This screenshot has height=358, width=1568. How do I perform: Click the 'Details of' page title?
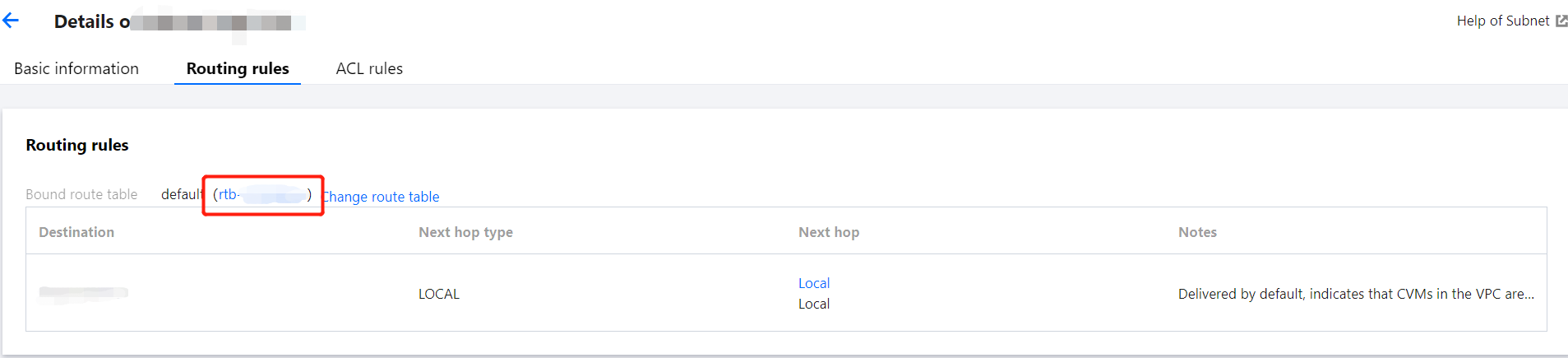click(x=91, y=22)
